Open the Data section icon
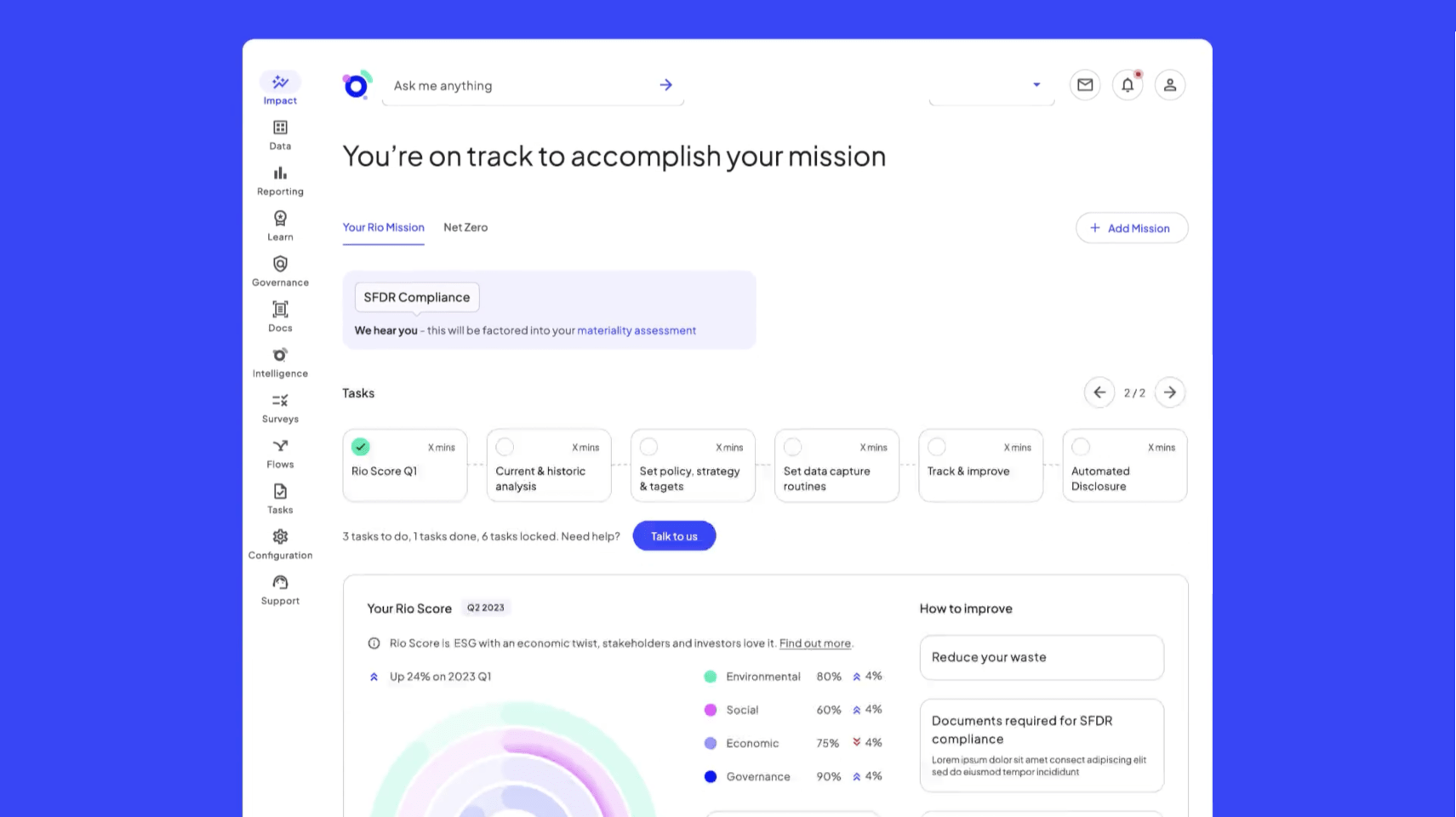This screenshot has height=817, width=1456. [x=280, y=128]
